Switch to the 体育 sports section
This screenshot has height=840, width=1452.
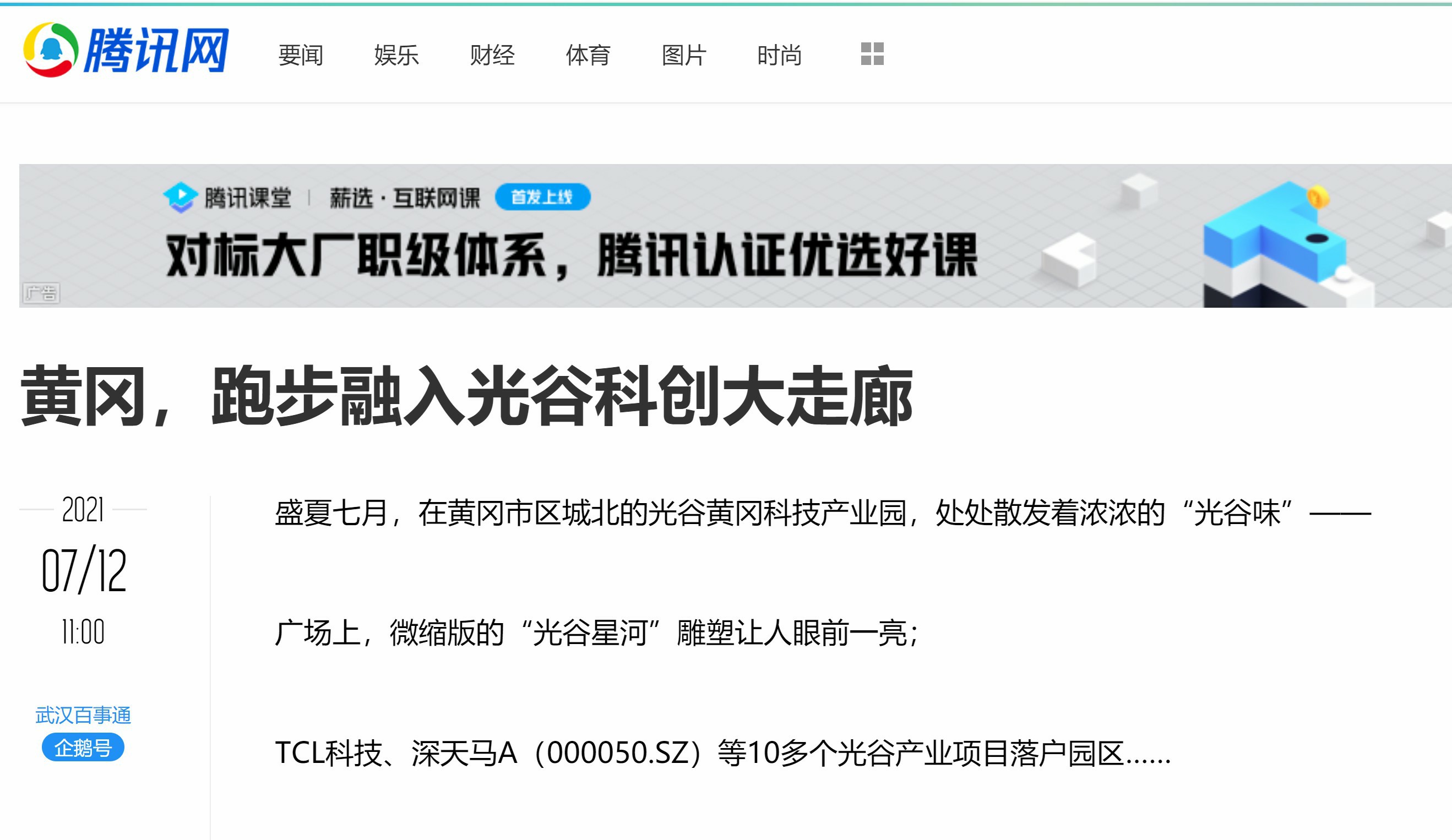click(588, 55)
